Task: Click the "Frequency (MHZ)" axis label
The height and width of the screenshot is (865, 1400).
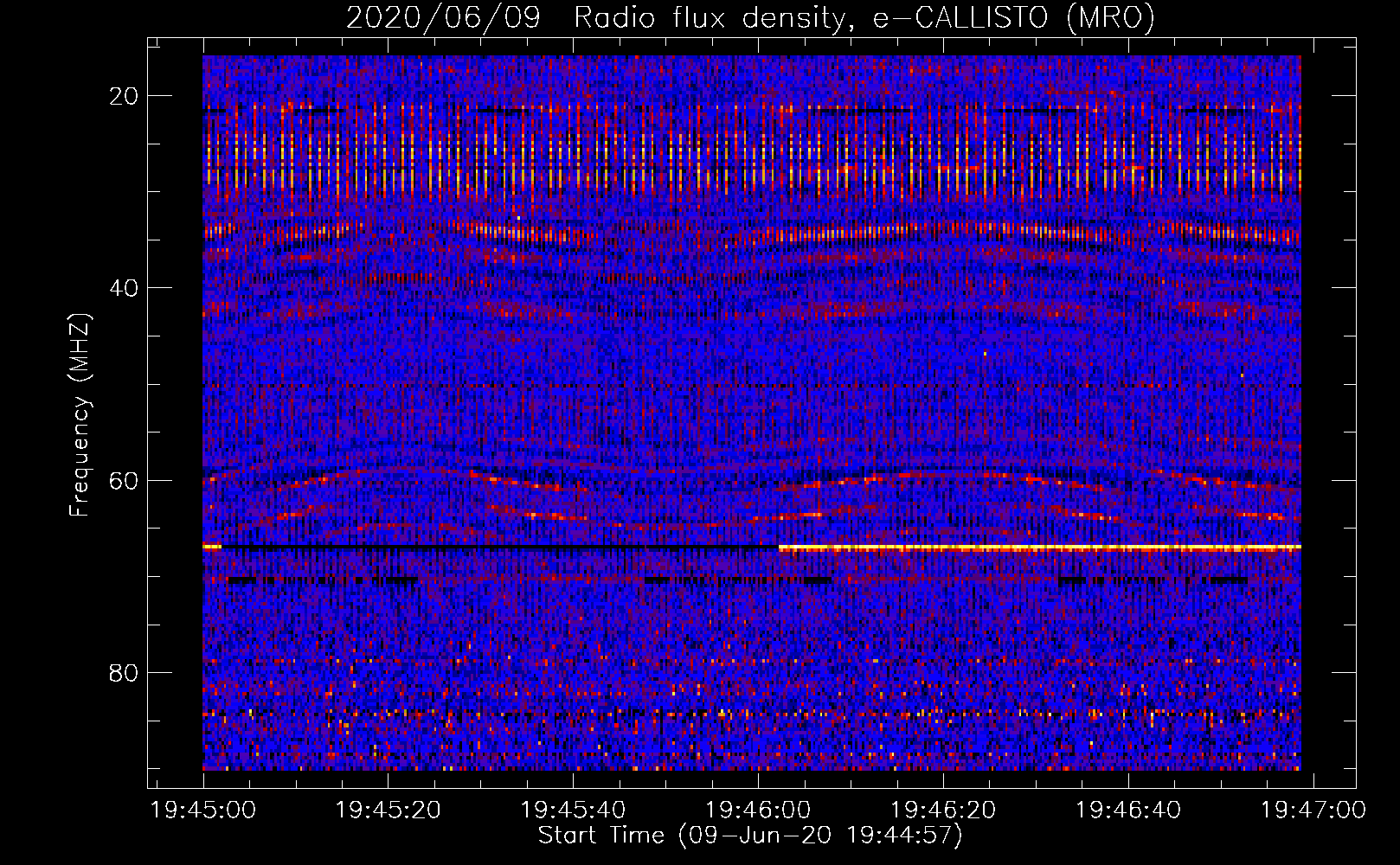Action: tap(80, 415)
